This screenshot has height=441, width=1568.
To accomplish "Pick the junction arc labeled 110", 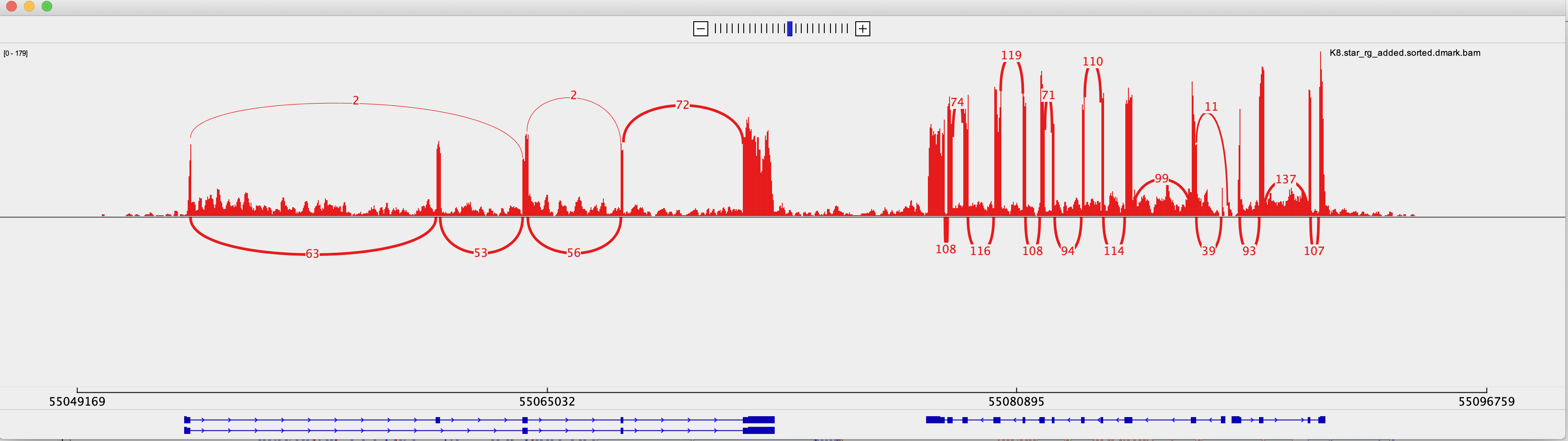I will point(1093,62).
